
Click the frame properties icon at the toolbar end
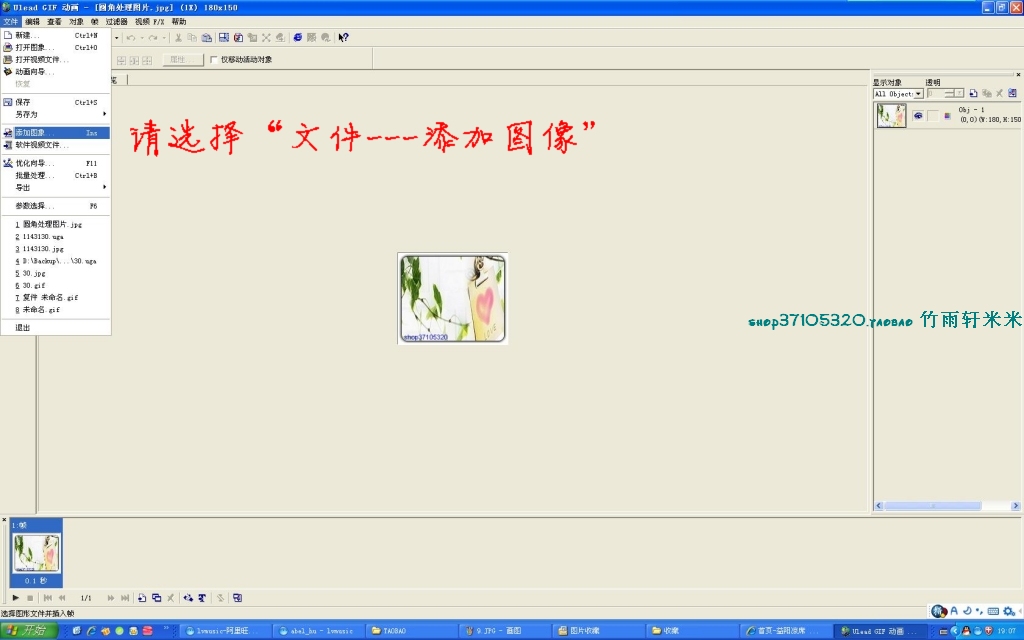point(238,598)
